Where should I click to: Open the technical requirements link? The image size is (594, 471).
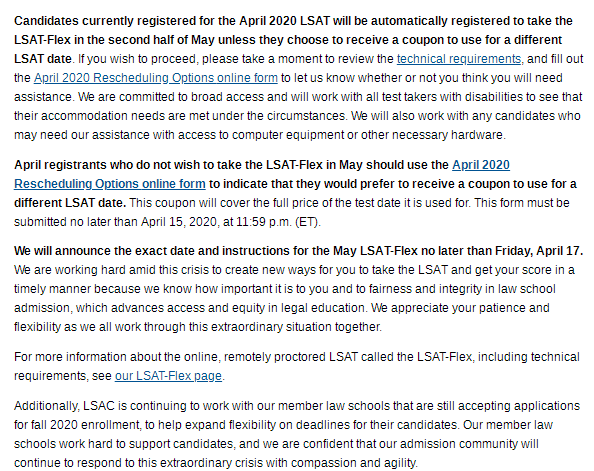point(459,59)
